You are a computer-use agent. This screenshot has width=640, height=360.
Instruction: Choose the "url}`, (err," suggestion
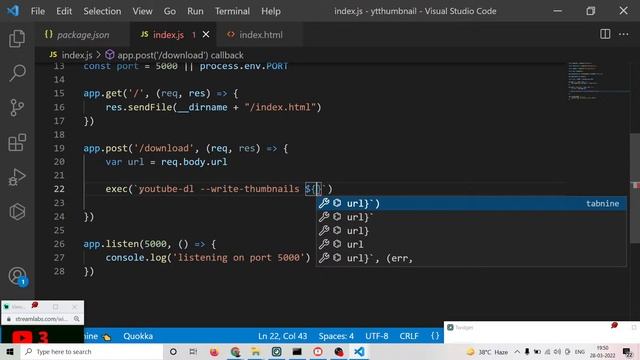pos(471,258)
